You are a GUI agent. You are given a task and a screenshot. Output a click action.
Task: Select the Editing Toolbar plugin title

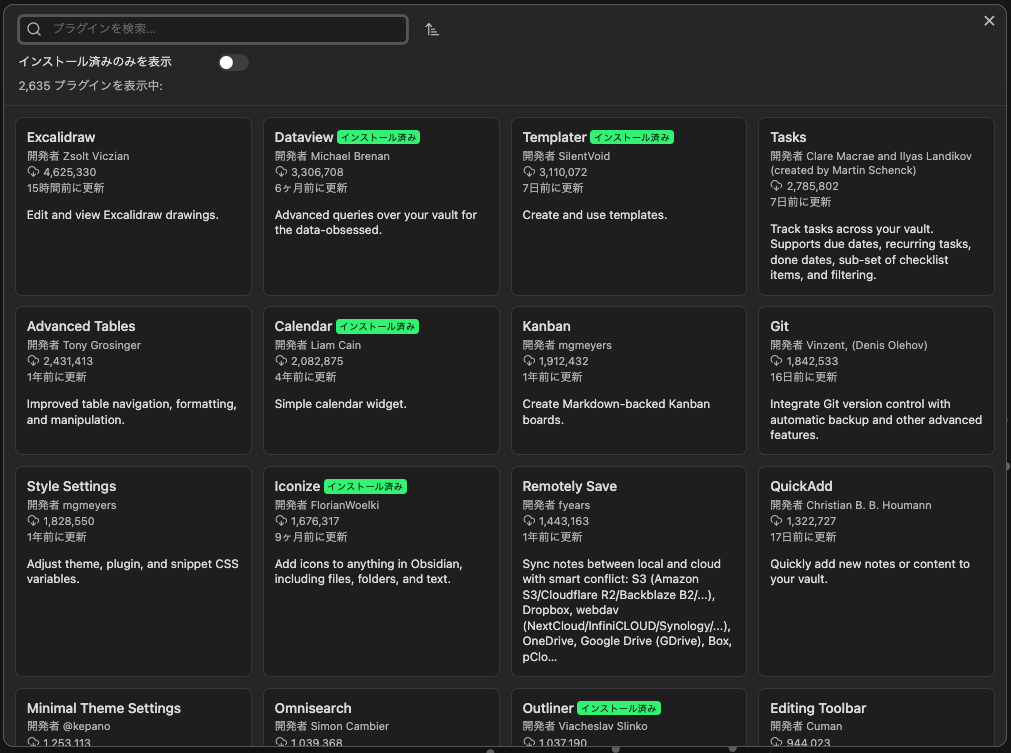818,708
